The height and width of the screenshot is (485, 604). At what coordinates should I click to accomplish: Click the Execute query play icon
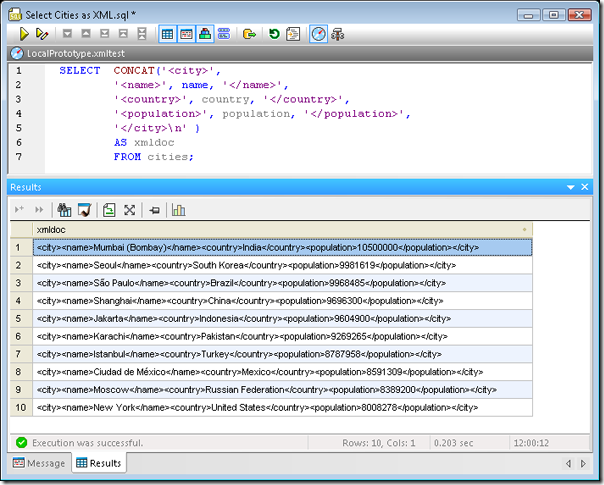click(x=25, y=33)
